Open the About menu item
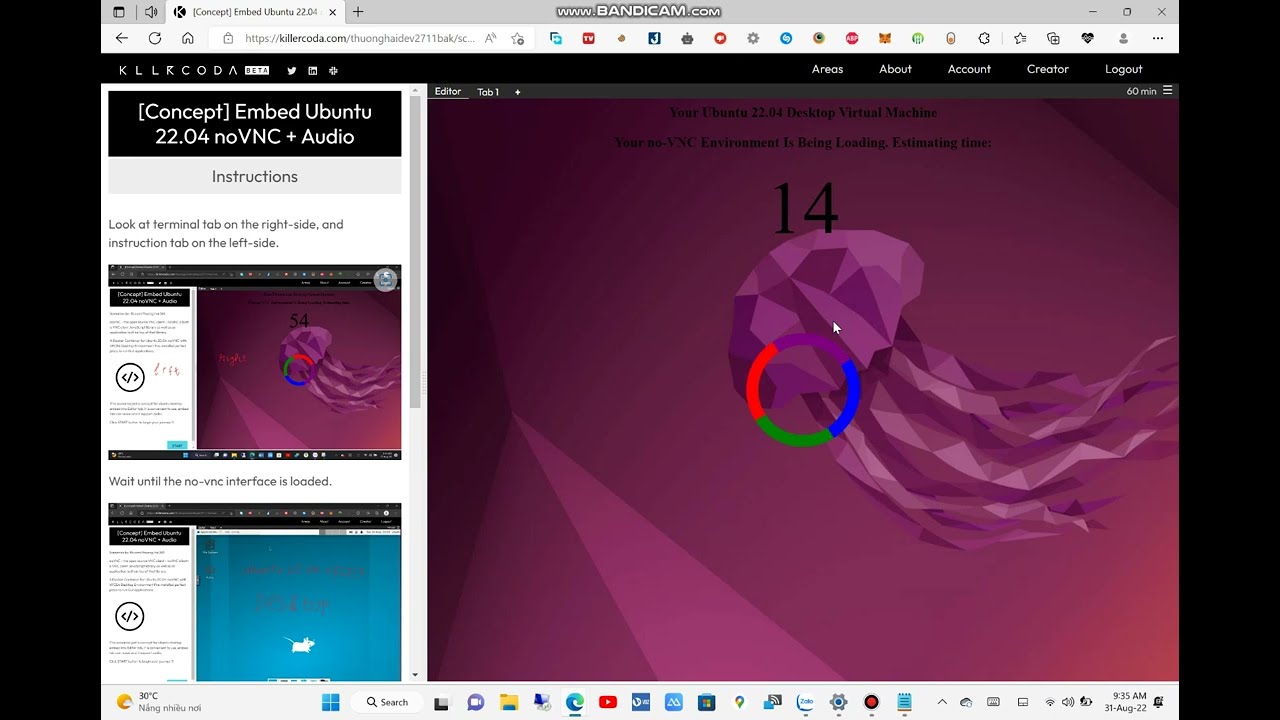Viewport: 1280px width, 720px height. point(895,69)
